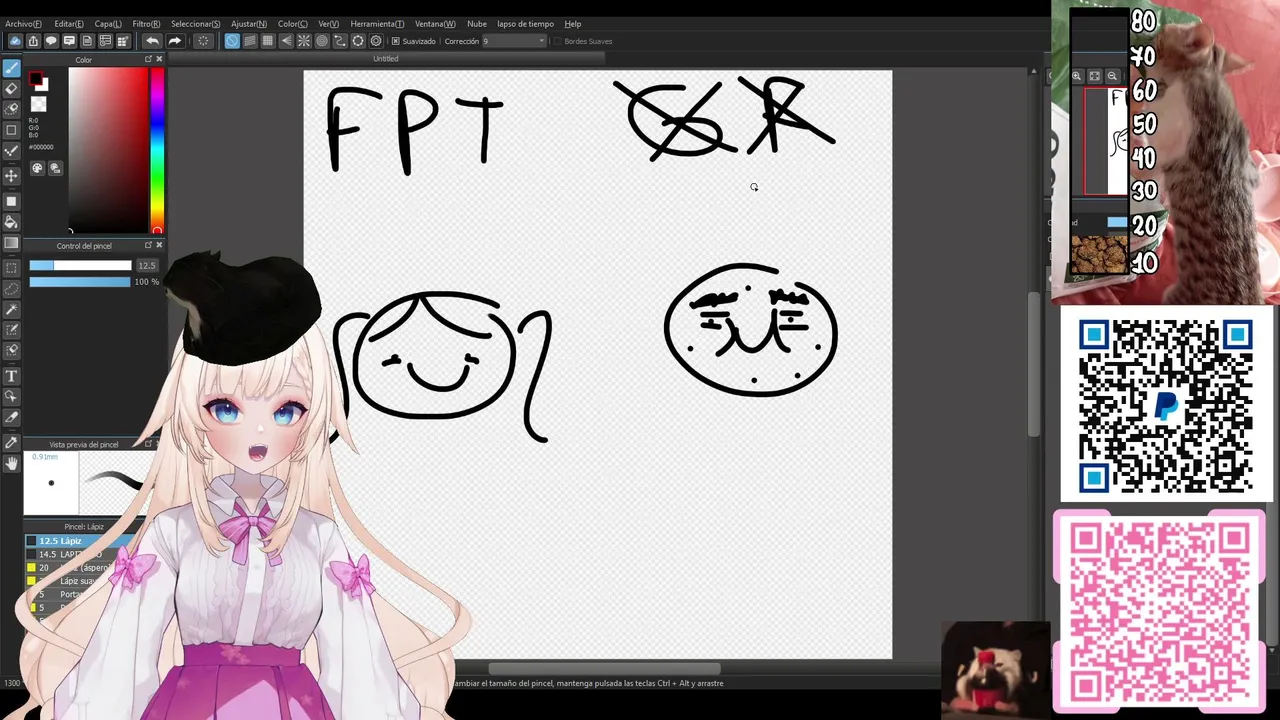The image size is (1280, 720).
Task: Click the transparent color swatch
Action: coord(38,104)
